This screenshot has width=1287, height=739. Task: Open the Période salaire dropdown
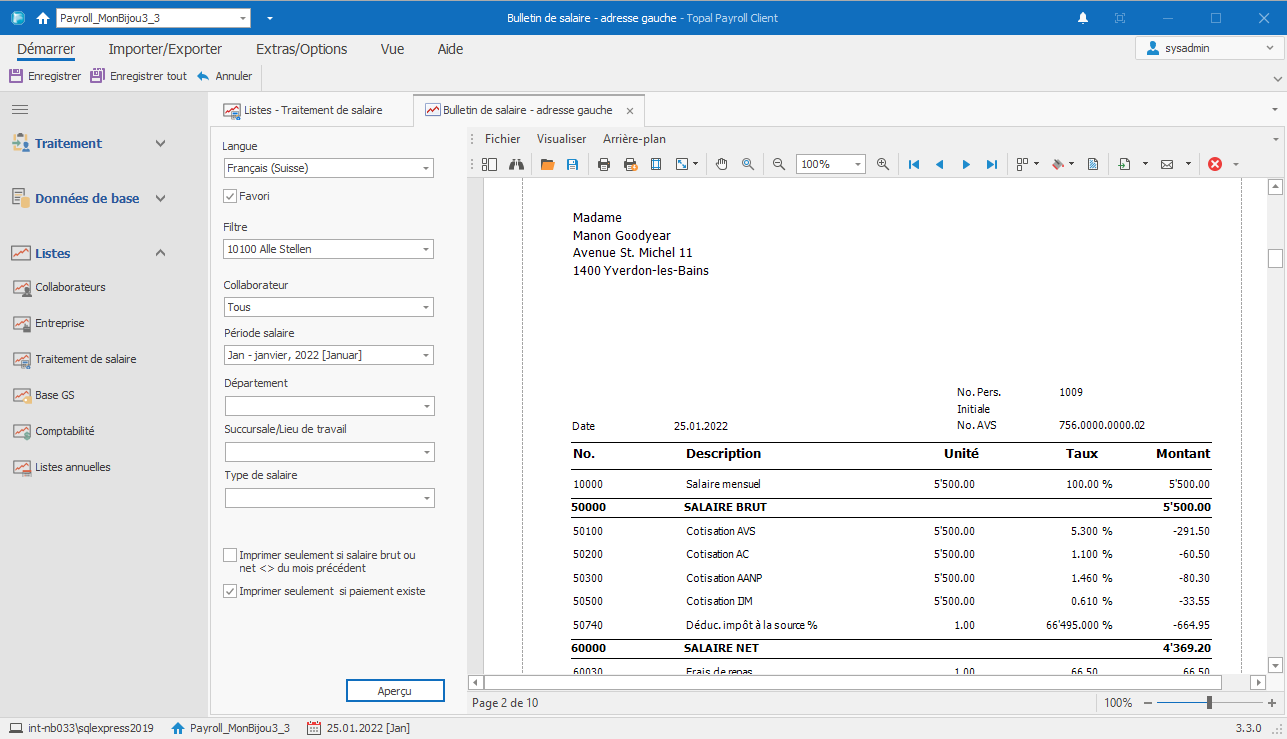[x=426, y=355]
